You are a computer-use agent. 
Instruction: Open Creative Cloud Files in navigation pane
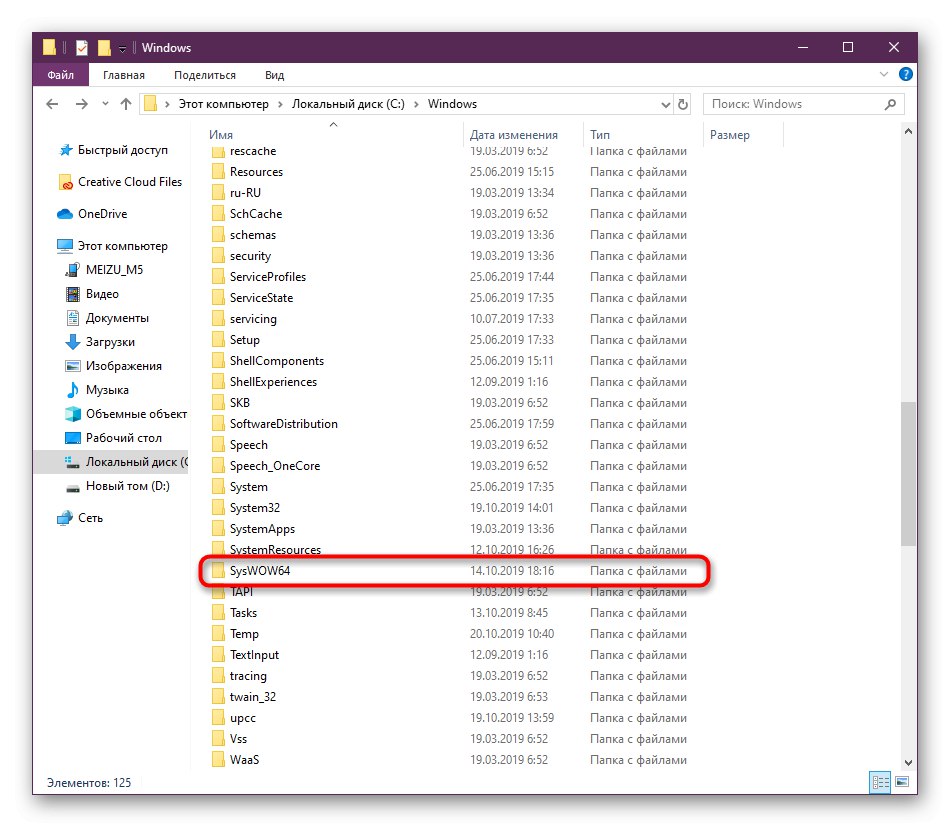pos(130,182)
